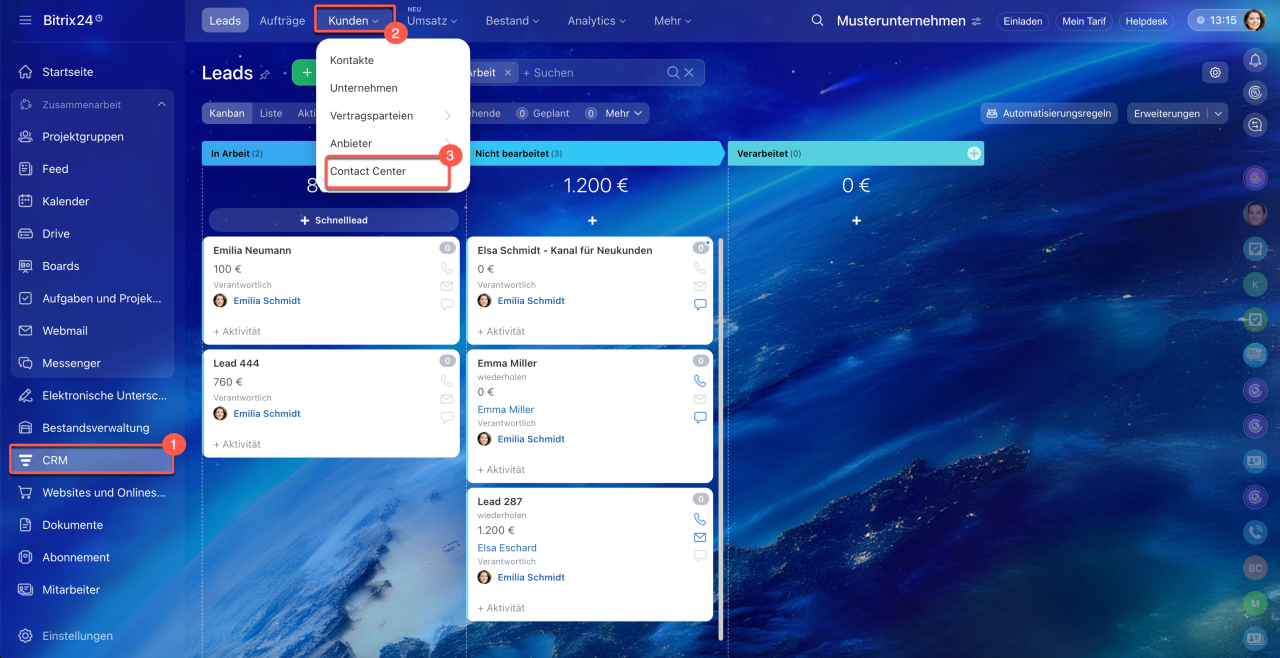This screenshot has width=1280, height=658.
Task: Open the Helpdesk button
Action: point(1146,21)
